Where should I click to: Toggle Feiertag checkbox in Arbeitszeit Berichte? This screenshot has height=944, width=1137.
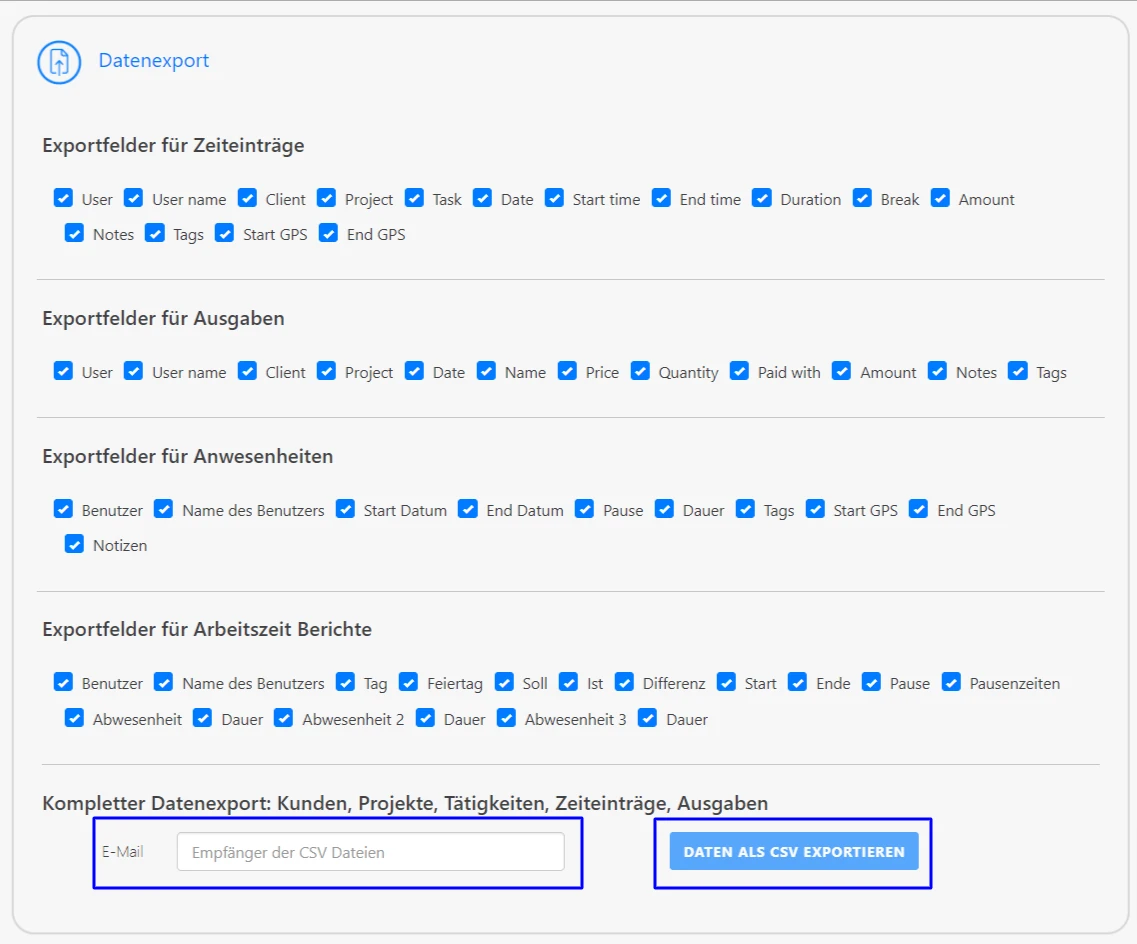(x=408, y=682)
